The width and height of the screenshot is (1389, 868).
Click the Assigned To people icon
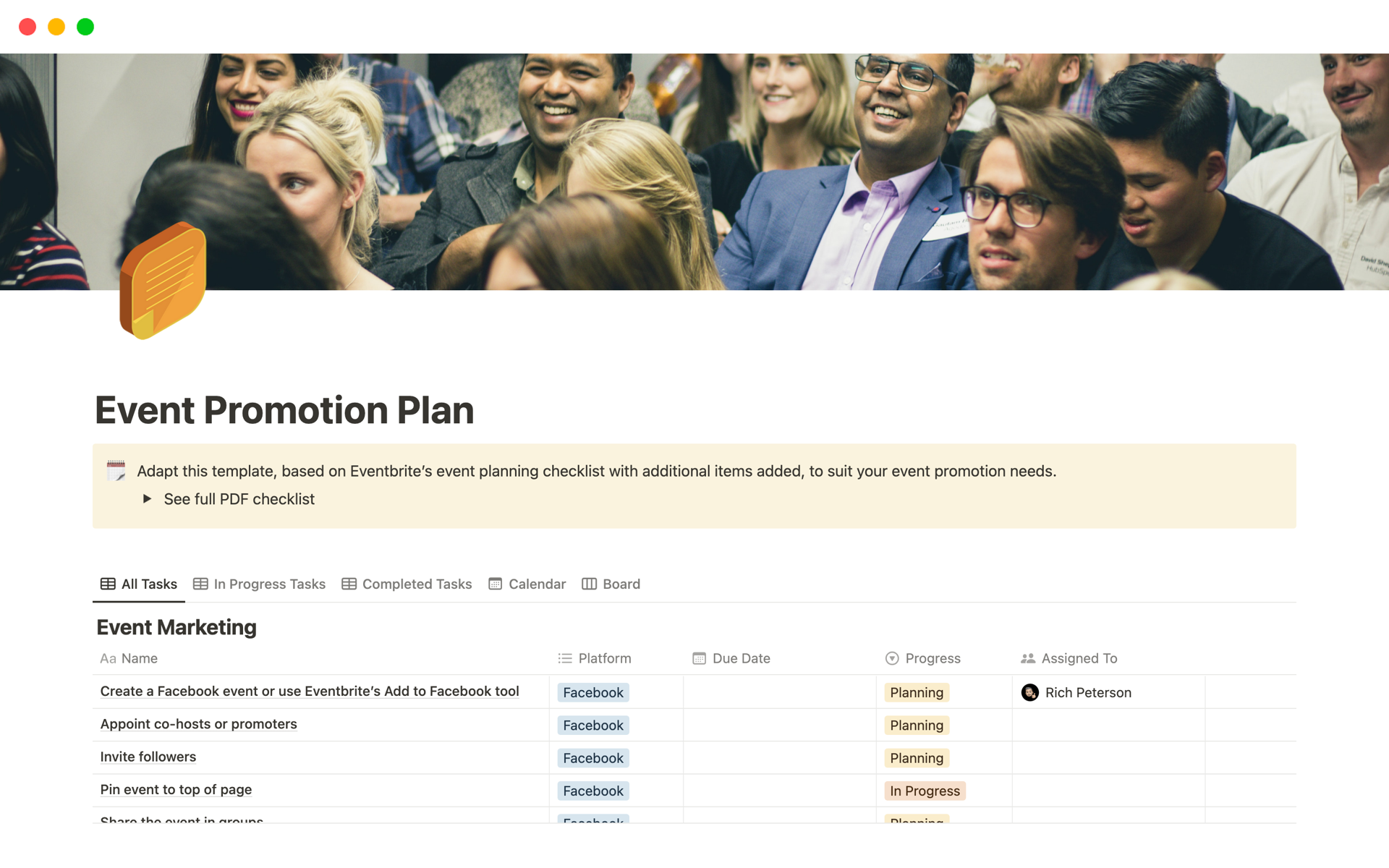point(1027,658)
